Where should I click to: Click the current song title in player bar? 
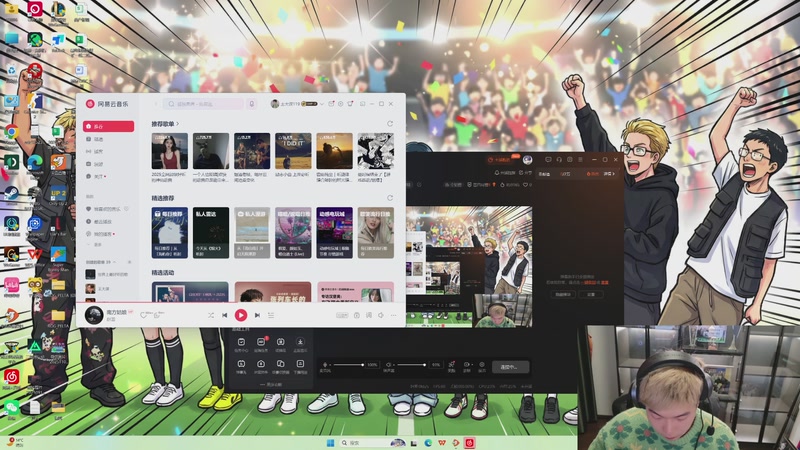click(x=116, y=312)
